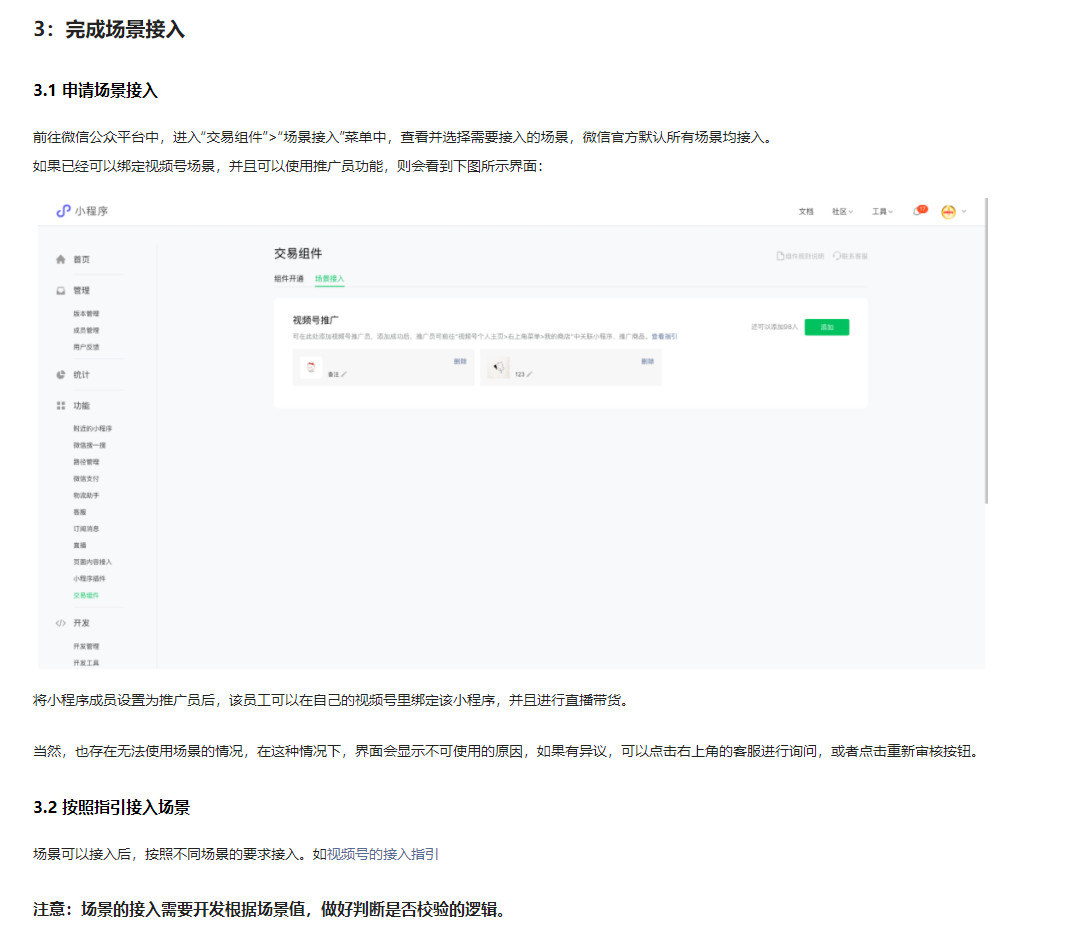Go to 版本管理 in sidebar
Image resolution: width=1076 pixels, height=944 pixels.
click(x=86, y=314)
